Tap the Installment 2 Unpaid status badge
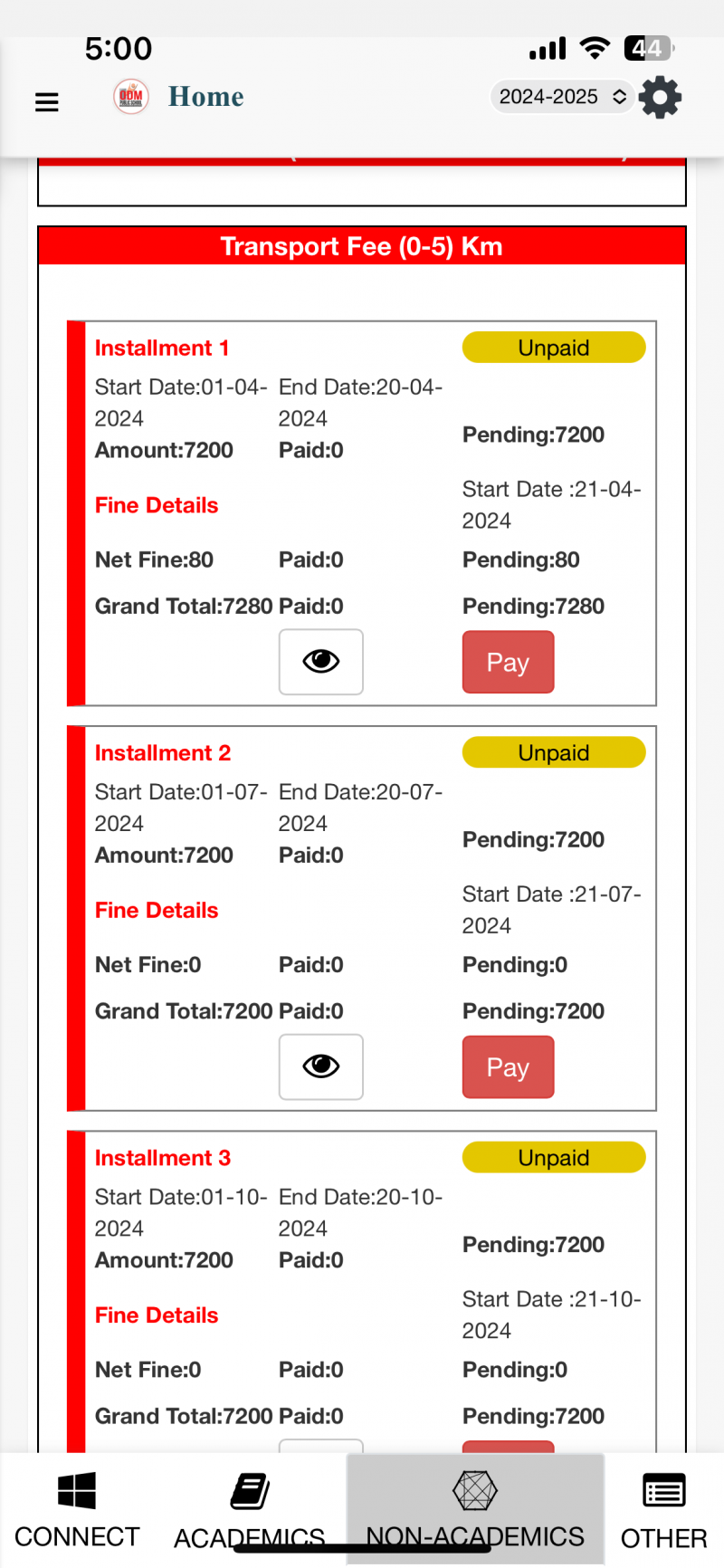The height and width of the screenshot is (1568, 724). click(554, 752)
